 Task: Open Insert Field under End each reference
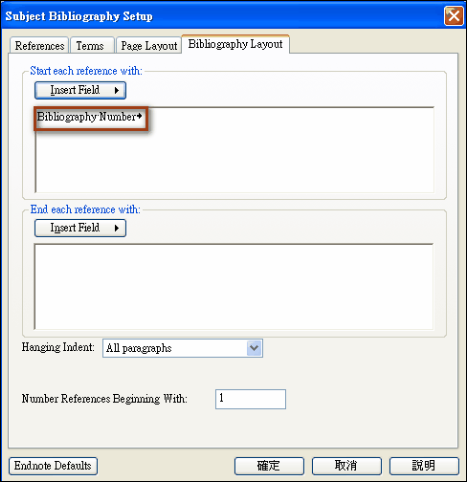coord(80,228)
